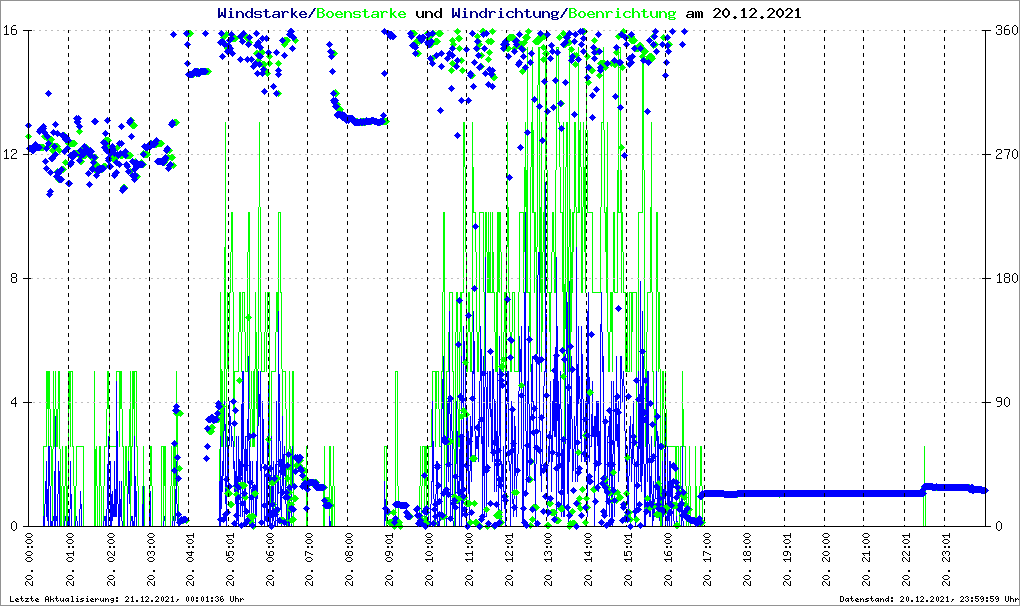This screenshot has height=606, width=1020.
Task: Click left axis value 12
Action: click(x=10, y=155)
